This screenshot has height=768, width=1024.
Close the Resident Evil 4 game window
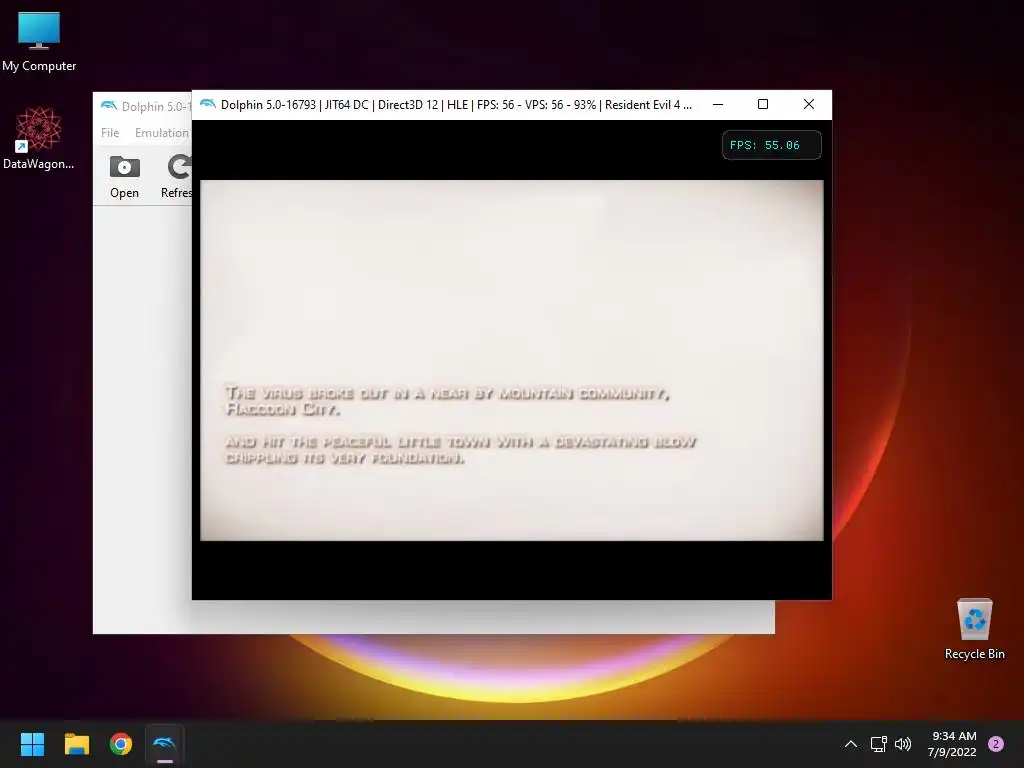tap(808, 104)
